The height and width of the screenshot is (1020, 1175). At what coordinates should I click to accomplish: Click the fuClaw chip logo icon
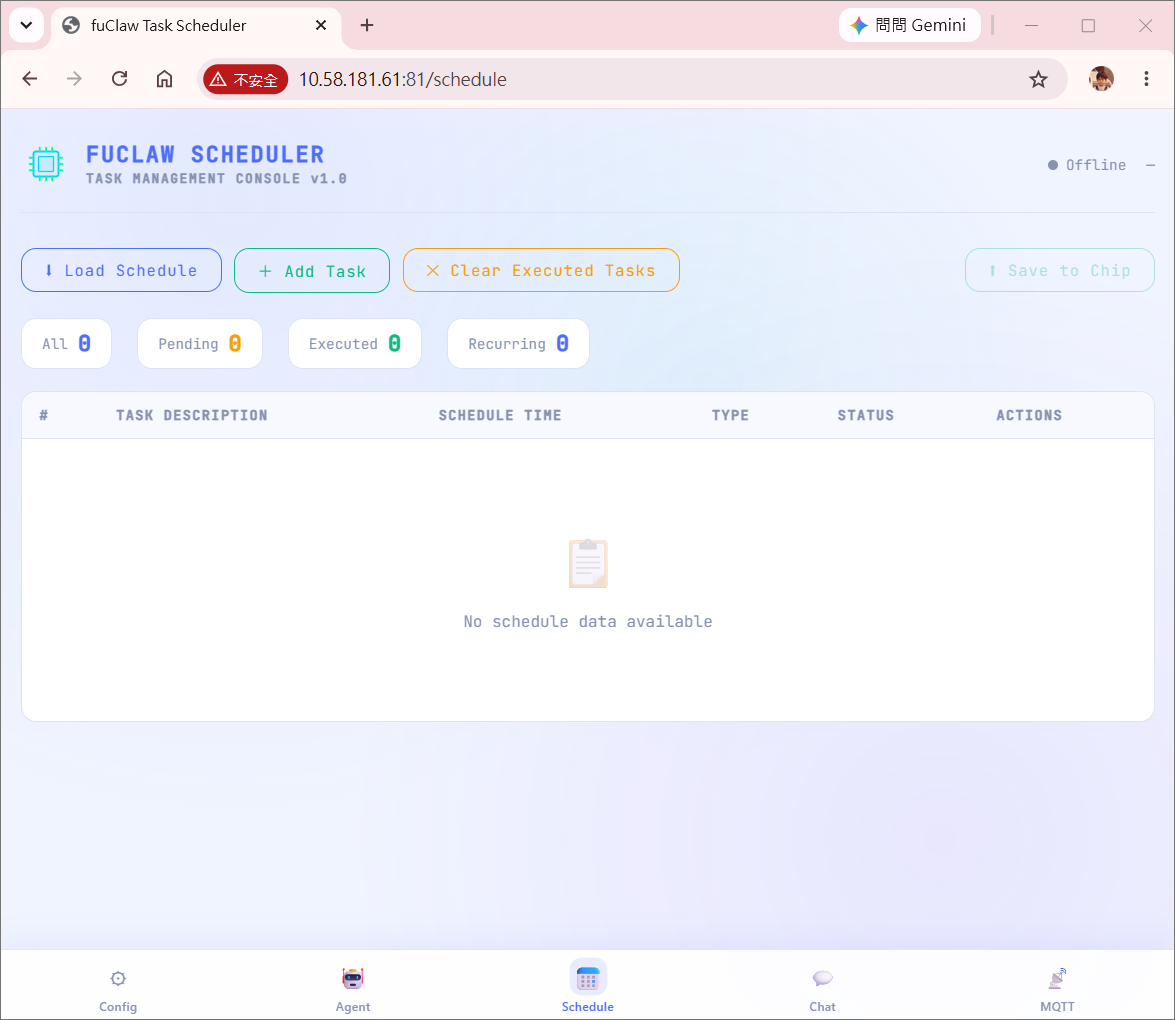coord(46,163)
